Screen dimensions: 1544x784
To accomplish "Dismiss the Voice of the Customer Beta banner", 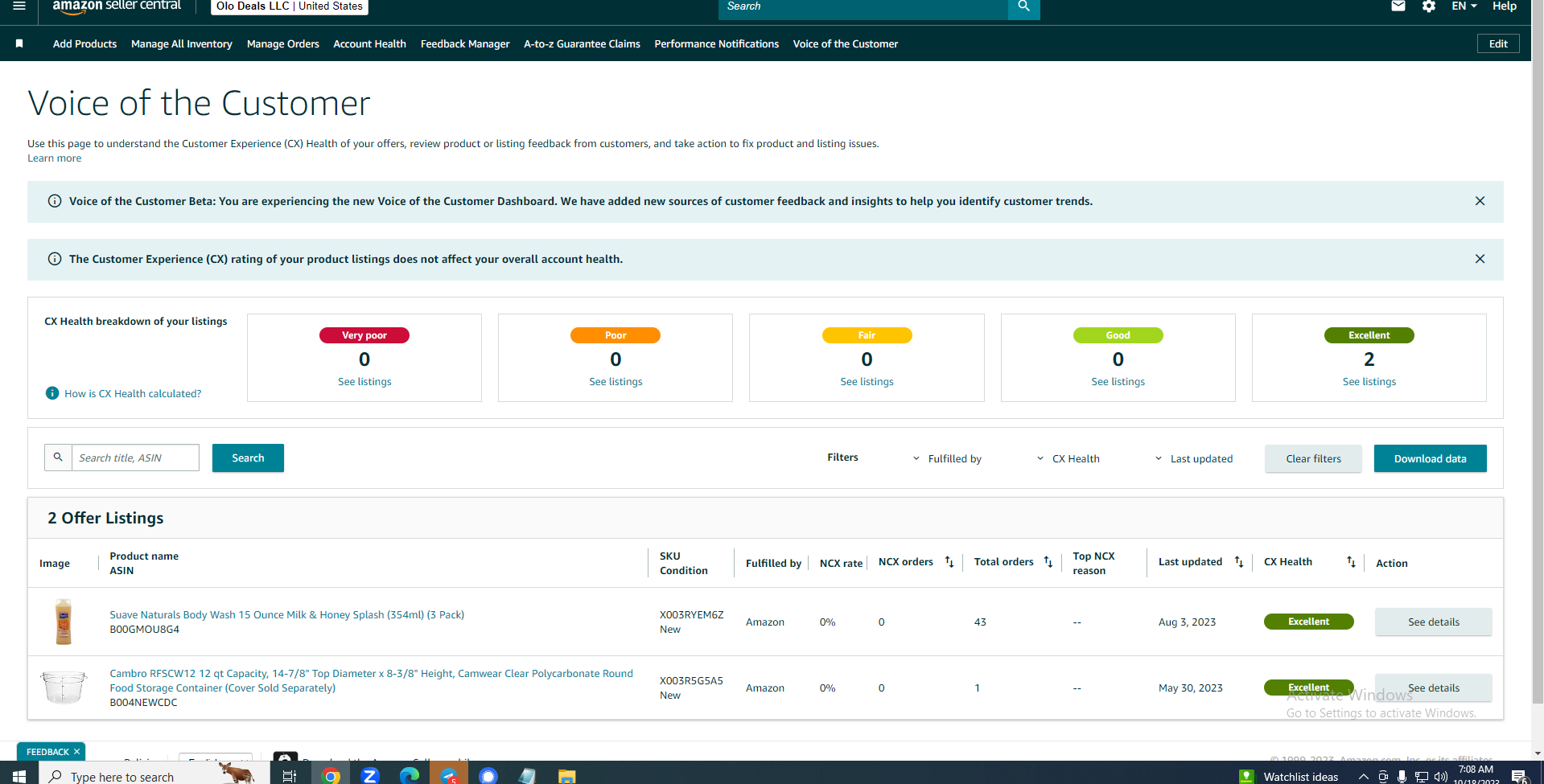I will tap(1480, 201).
